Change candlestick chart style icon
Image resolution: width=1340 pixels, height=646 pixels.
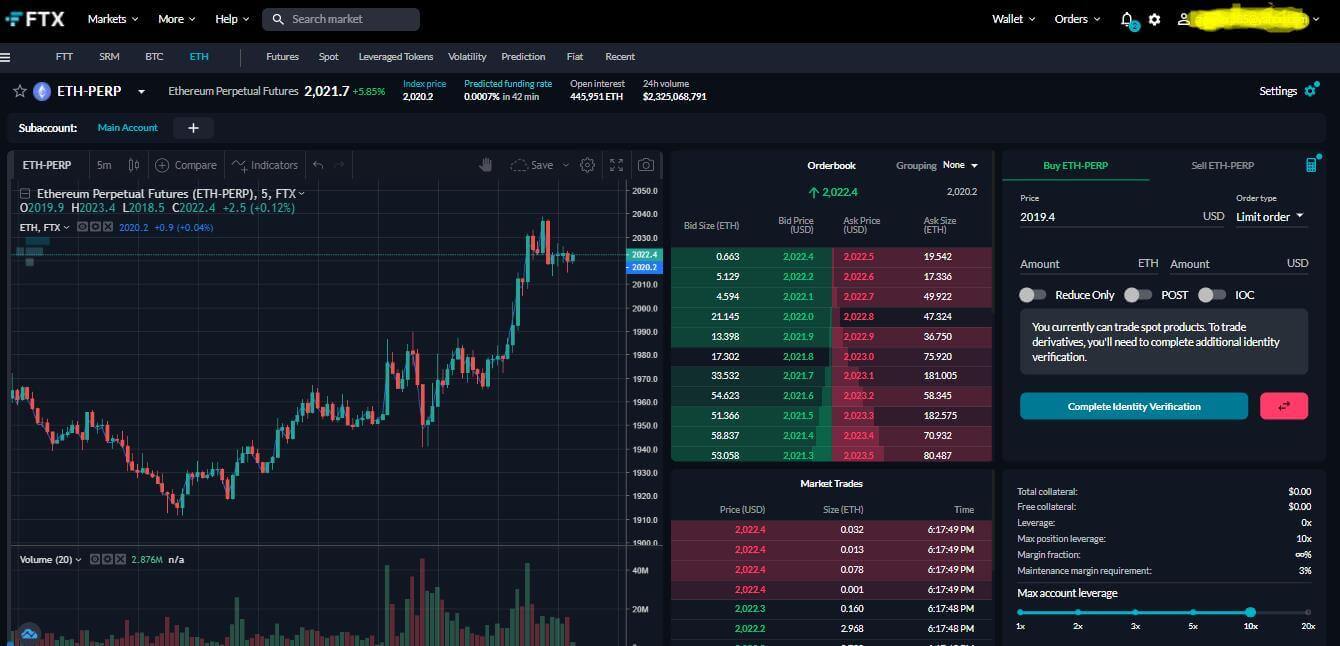(x=134, y=165)
